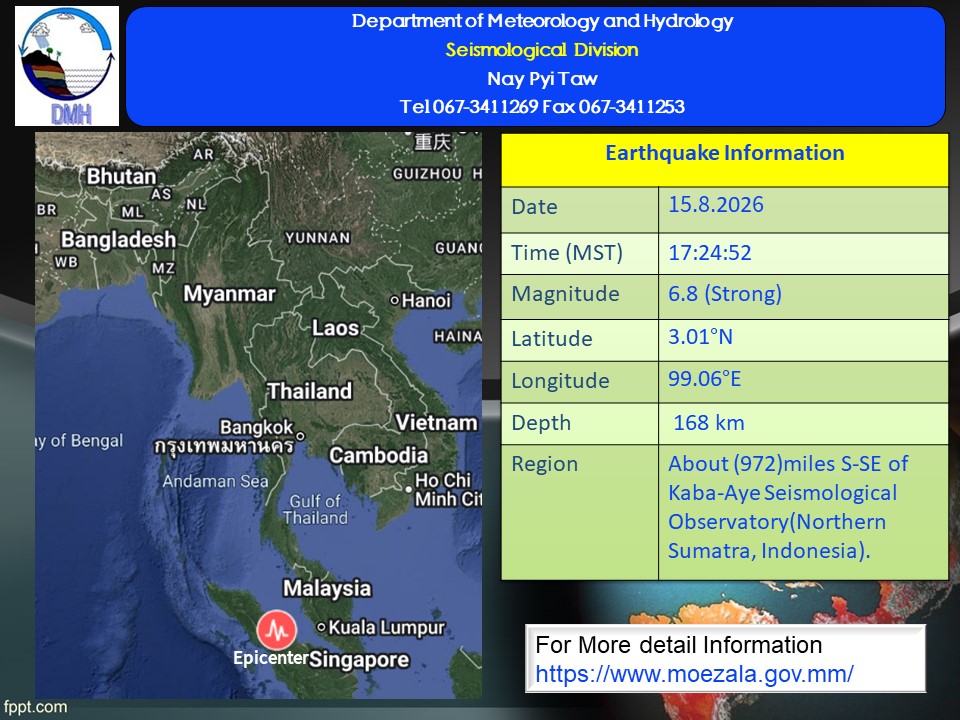Select the longitude value '99.06°E'
Image resolution: width=960 pixels, height=720 pixels.
point(705,379)
